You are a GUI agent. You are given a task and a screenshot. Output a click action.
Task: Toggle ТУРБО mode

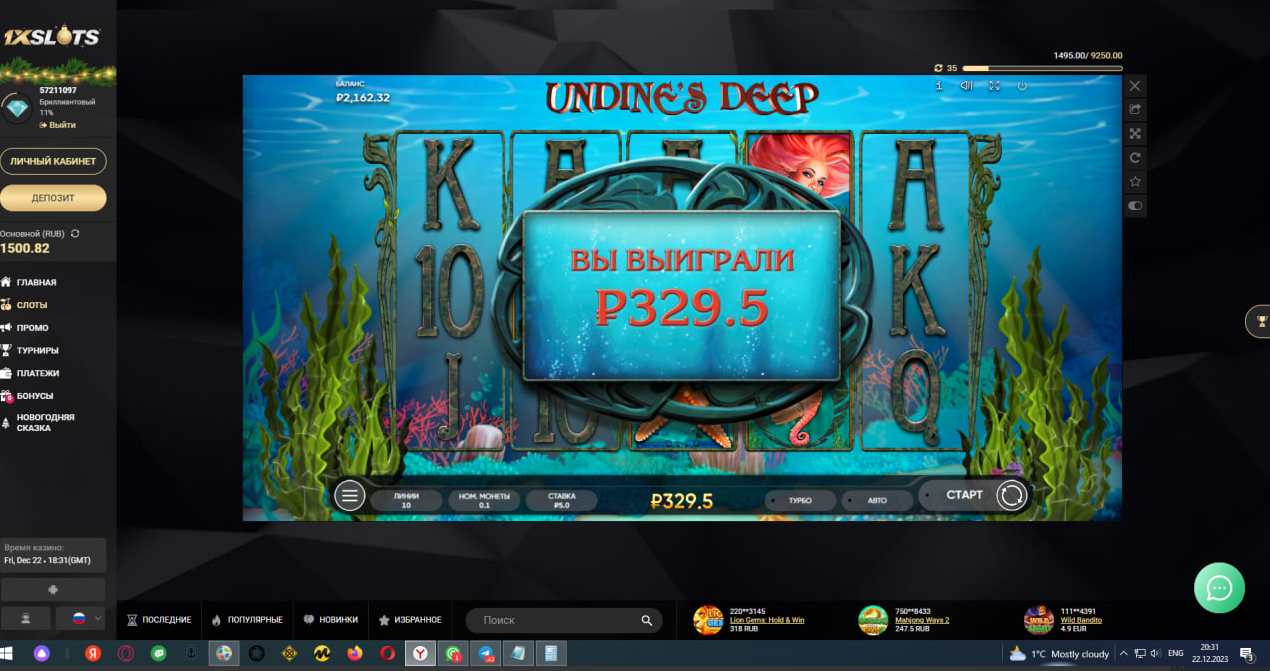[799, 500]
